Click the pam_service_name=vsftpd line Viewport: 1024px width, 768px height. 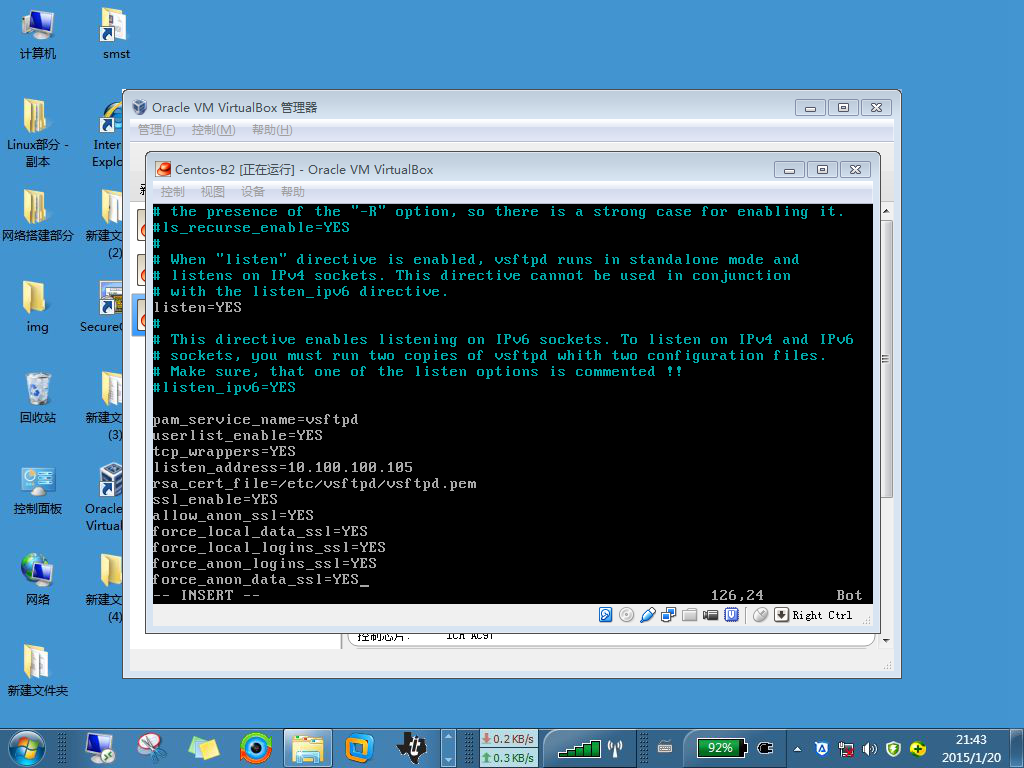pos(255,419)
